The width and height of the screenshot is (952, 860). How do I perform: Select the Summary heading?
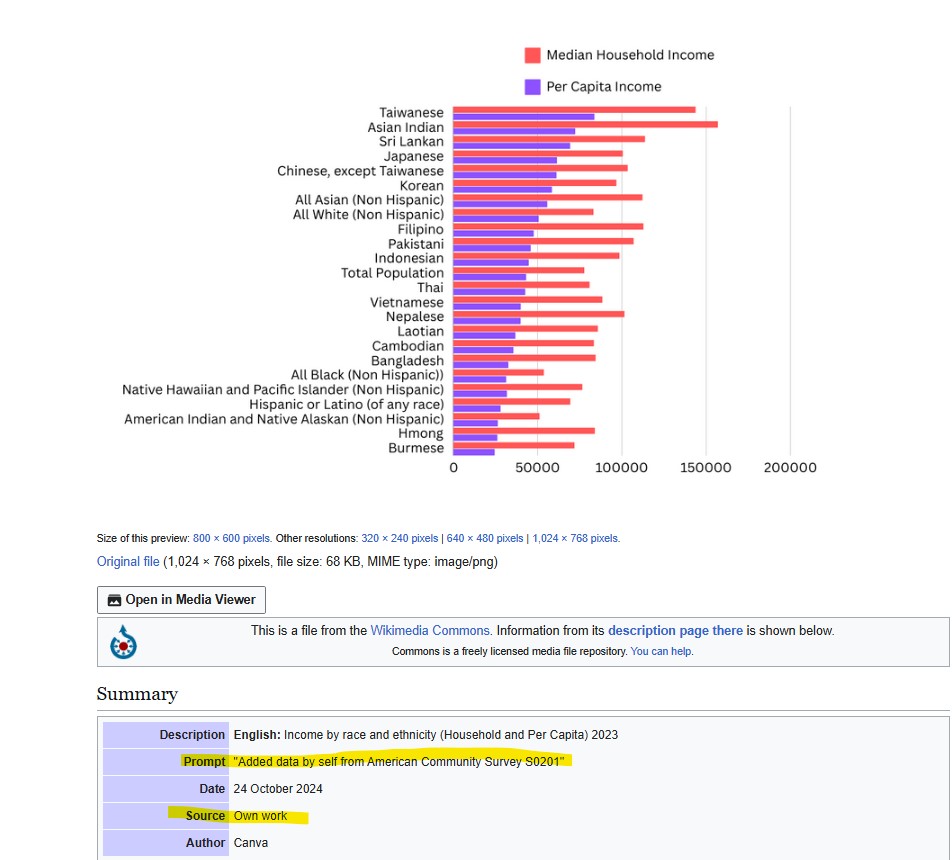click(x=137, y=694)
